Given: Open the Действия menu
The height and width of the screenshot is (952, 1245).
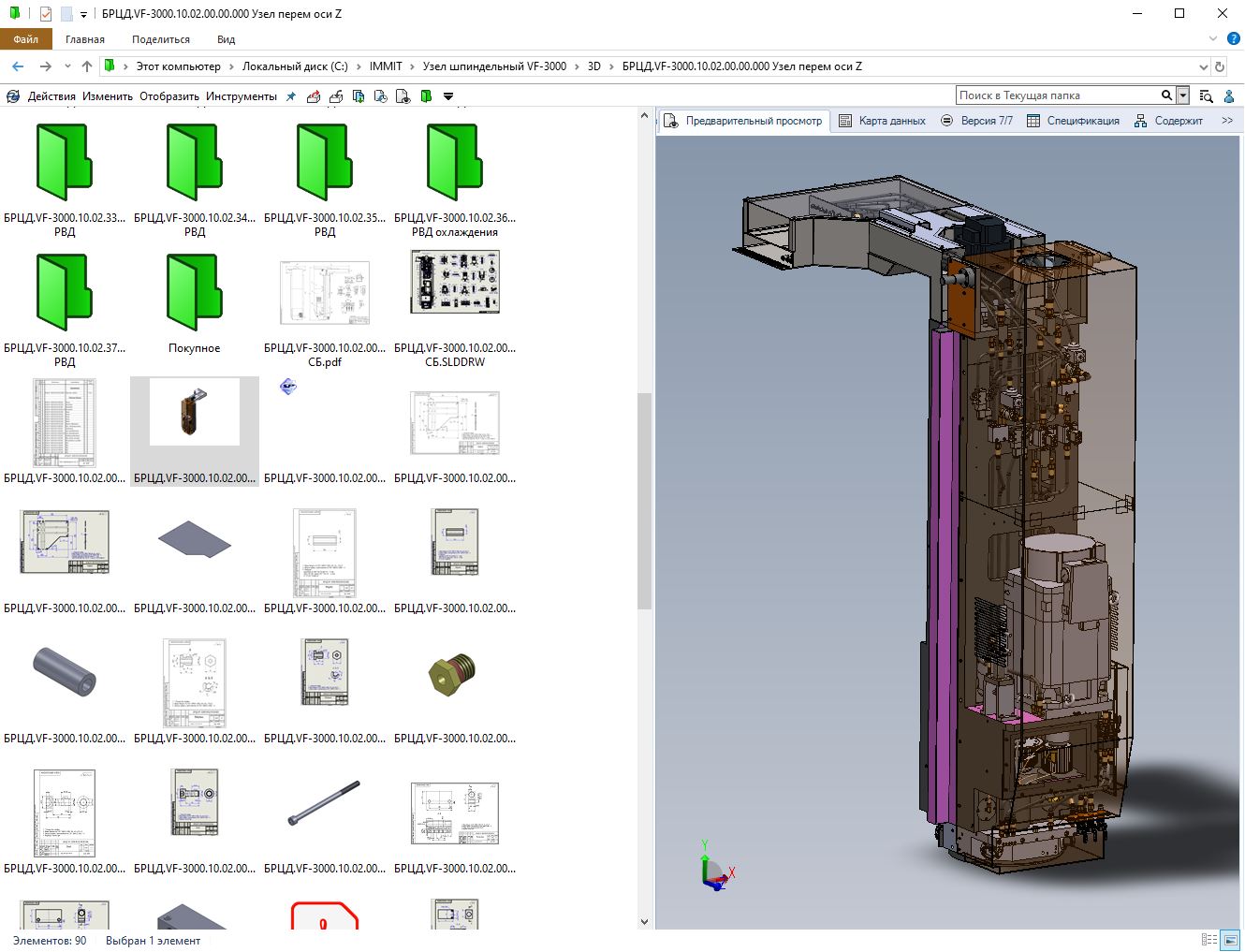Looking at the screenshot, I should tap(51, 95).
